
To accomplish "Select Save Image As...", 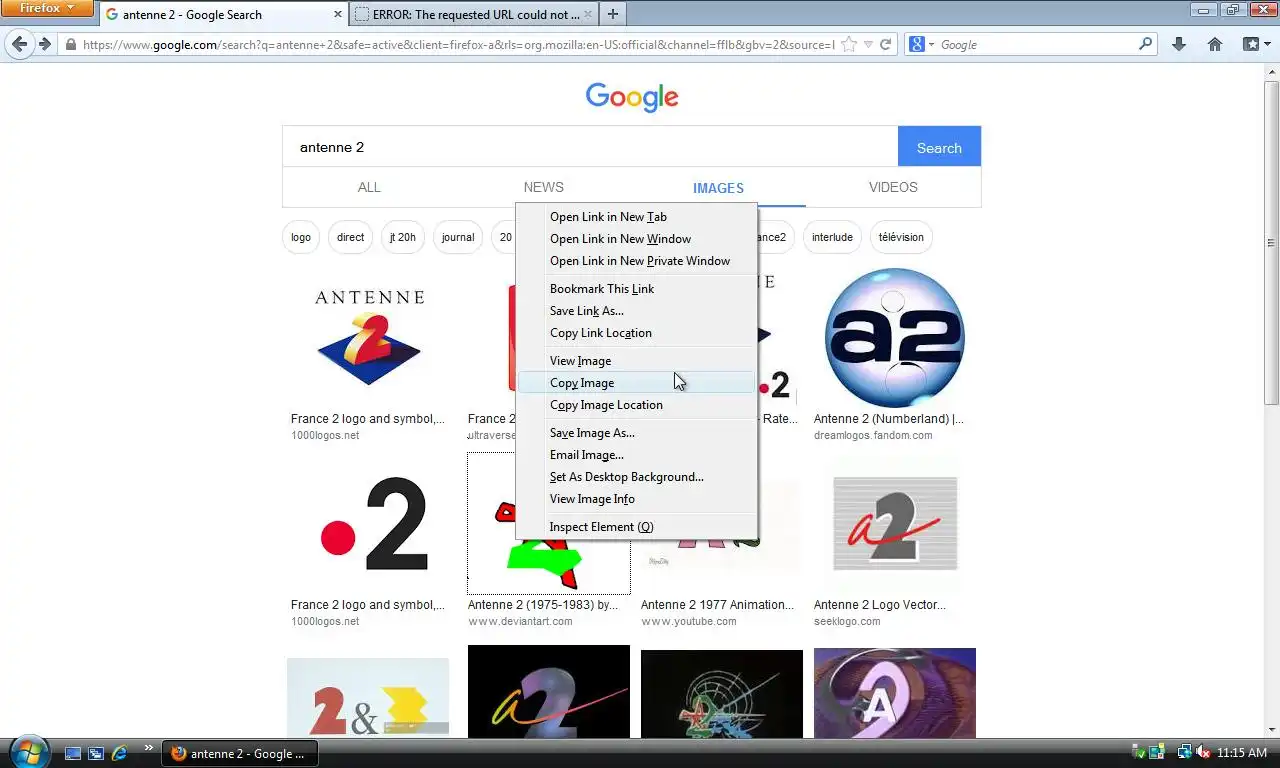I will (x=636, y=433).
